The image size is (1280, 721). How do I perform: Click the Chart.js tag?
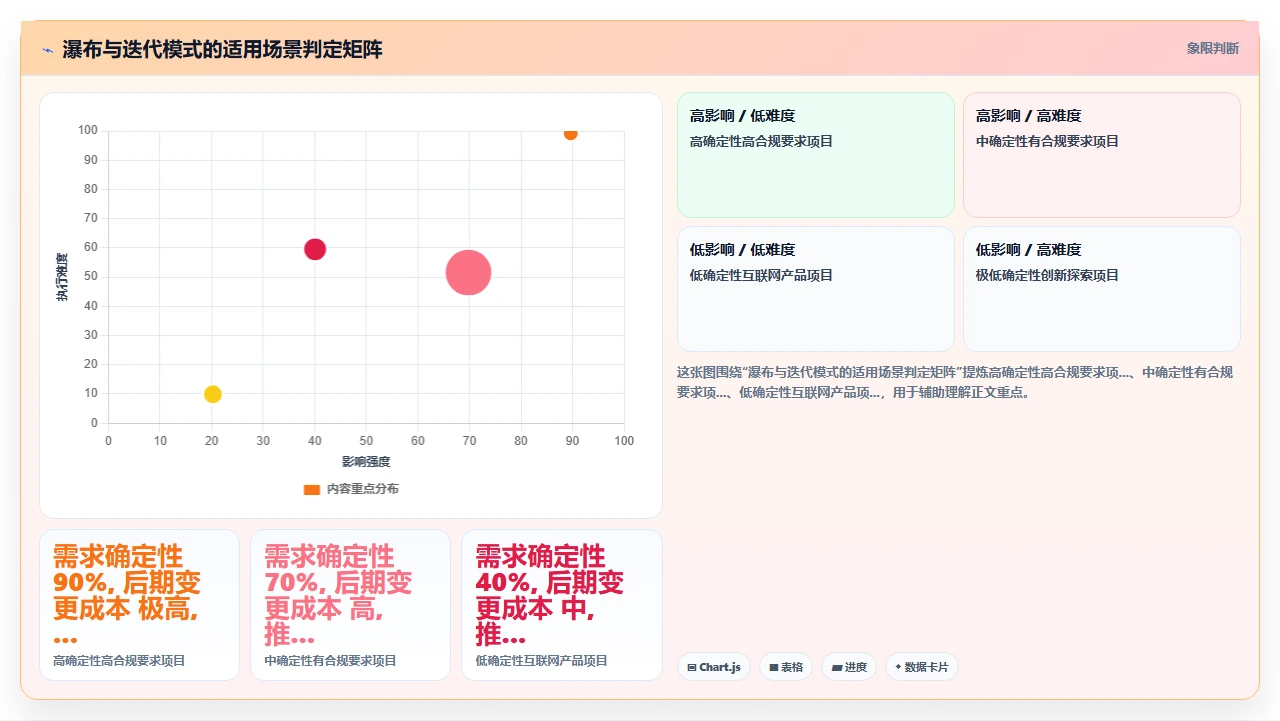point(714,667)
